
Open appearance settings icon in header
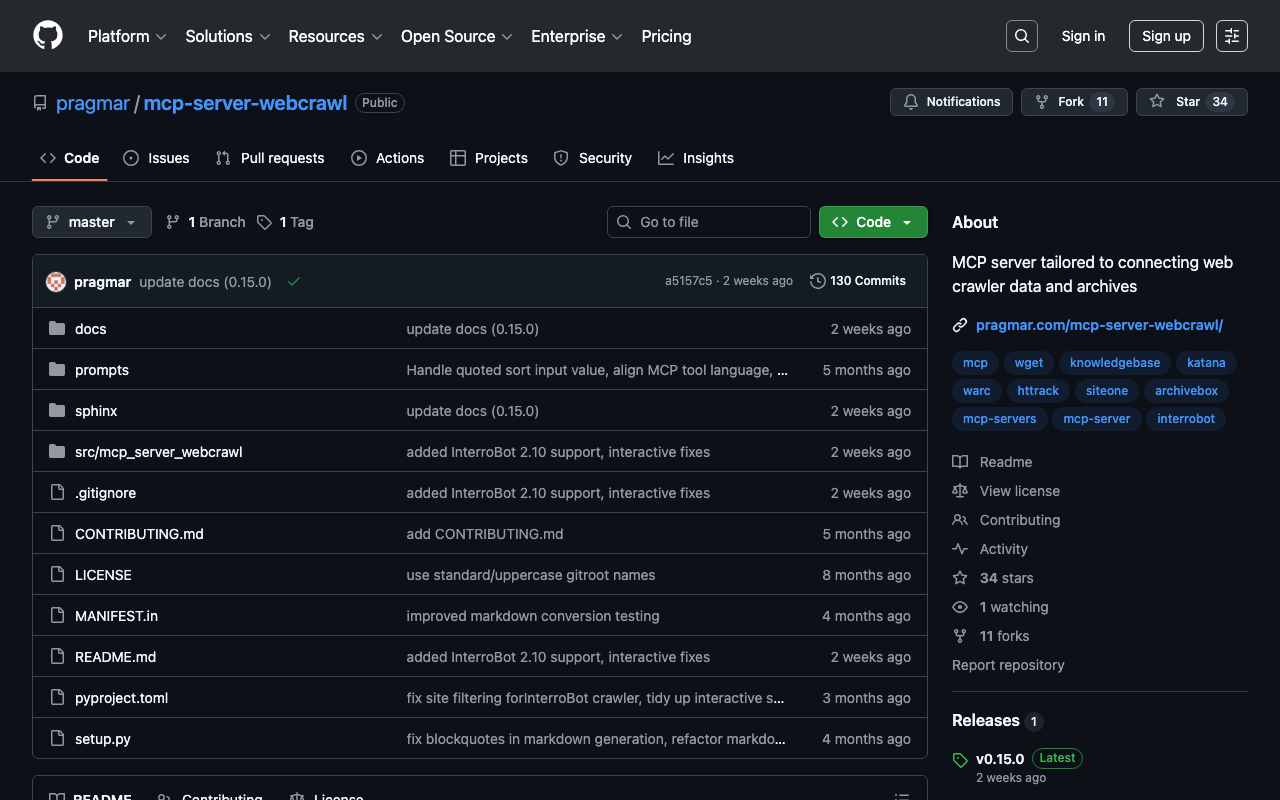coord(1231,36)
